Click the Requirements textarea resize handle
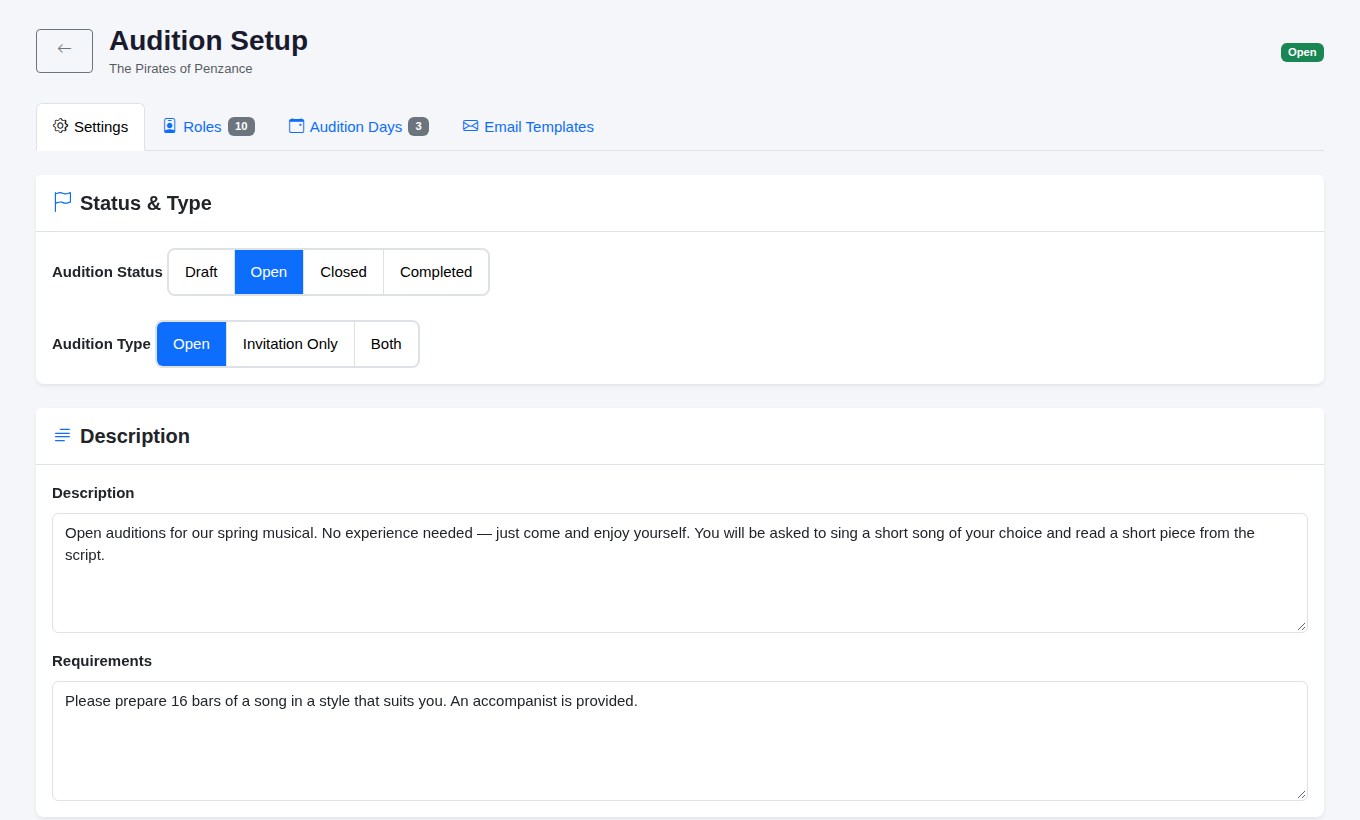Image resolution: width=1360 pixels, height=820 pixels. pos(1301,794)
